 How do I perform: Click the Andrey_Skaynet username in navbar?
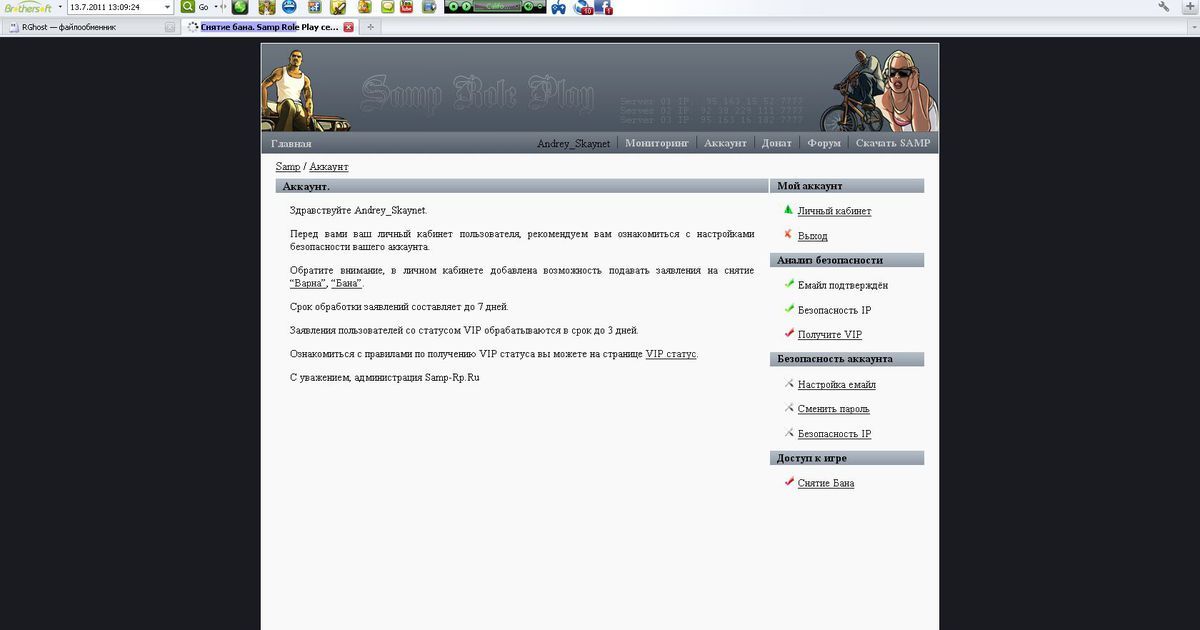pos(573,144)
